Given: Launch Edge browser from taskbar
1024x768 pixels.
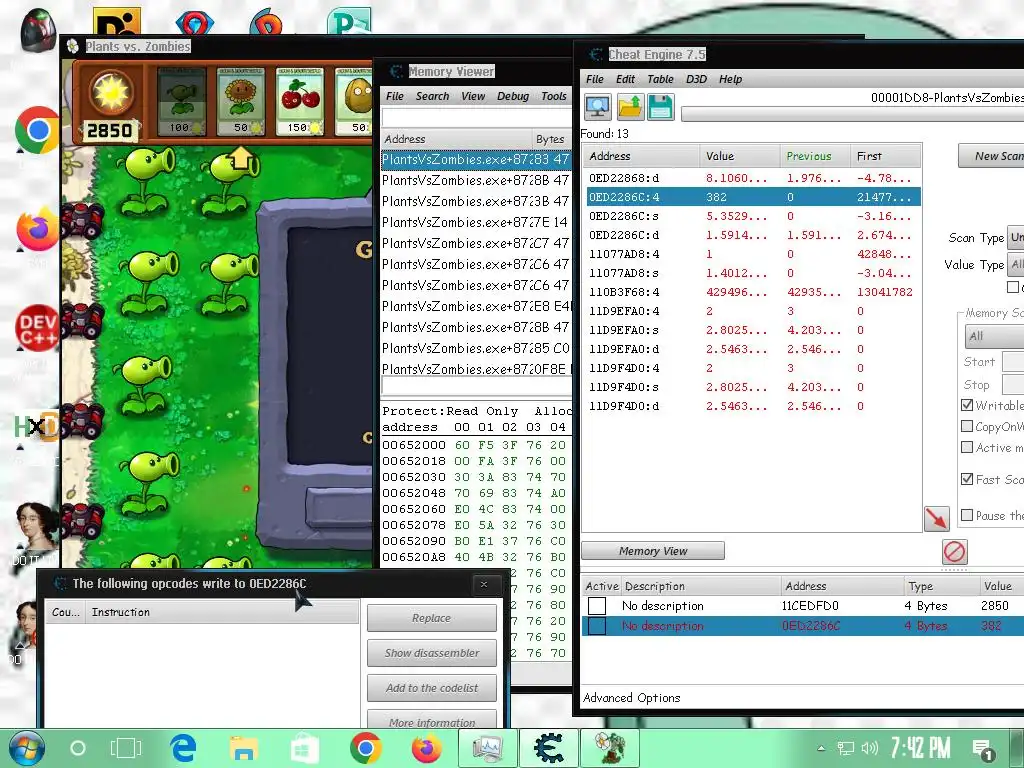Looking at the screenshot, I should tap(184, 748).
